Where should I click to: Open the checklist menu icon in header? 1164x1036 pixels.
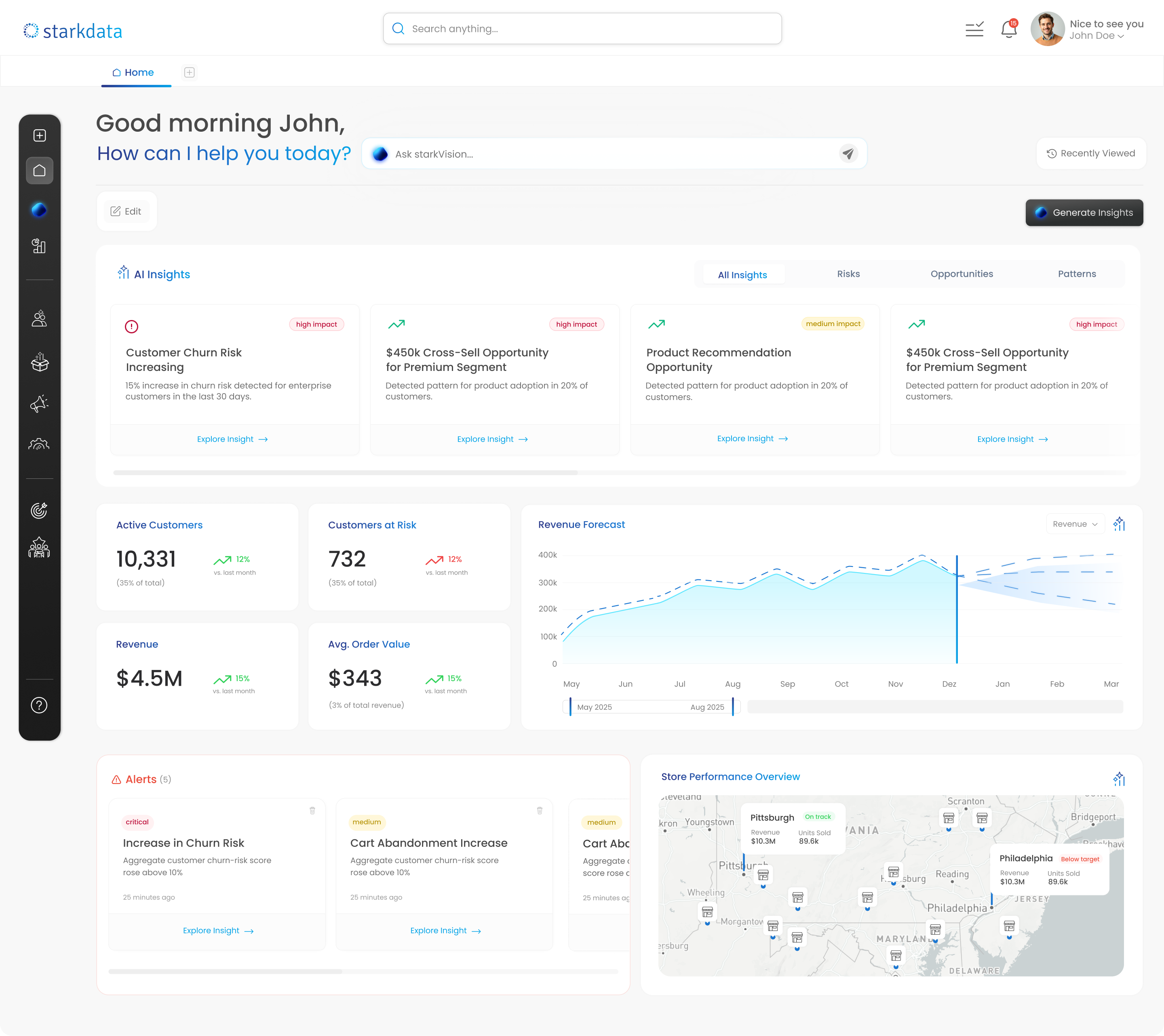point(974,29)
